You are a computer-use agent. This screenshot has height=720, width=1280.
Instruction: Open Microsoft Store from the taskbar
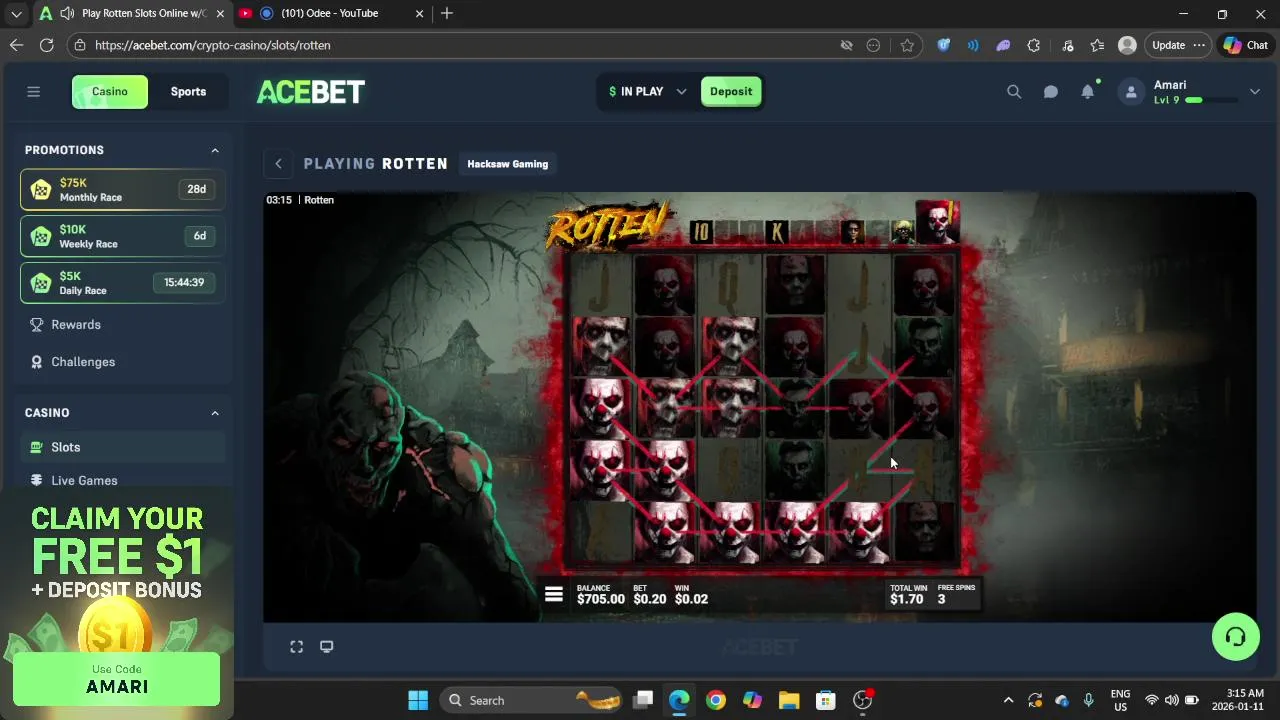pyautogui.click(x=825, y=700)
